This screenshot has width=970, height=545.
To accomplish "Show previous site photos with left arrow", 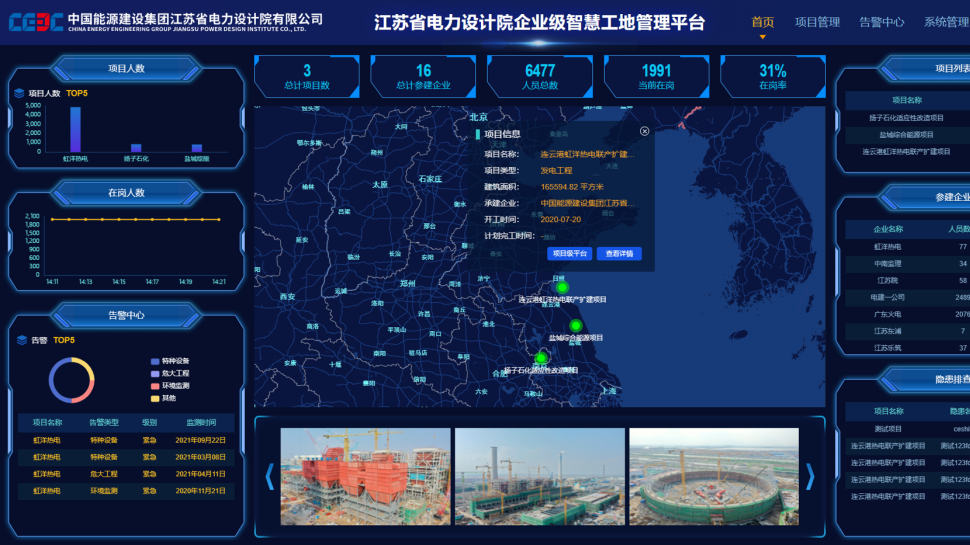I will point(270,477).
